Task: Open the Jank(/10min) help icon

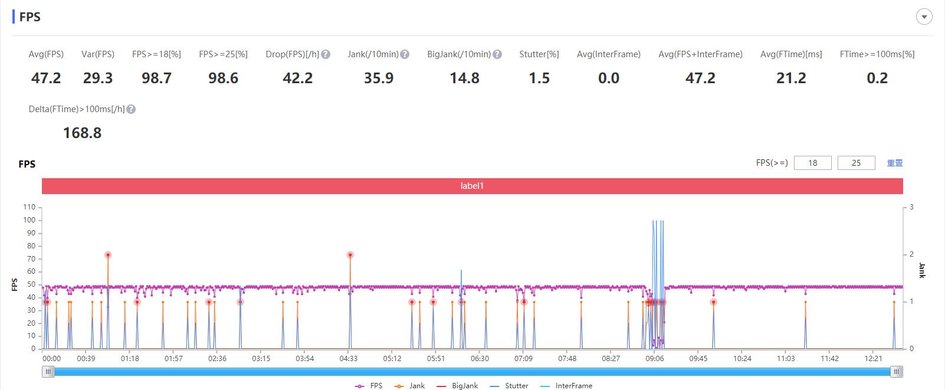Action: coord(405,54)
